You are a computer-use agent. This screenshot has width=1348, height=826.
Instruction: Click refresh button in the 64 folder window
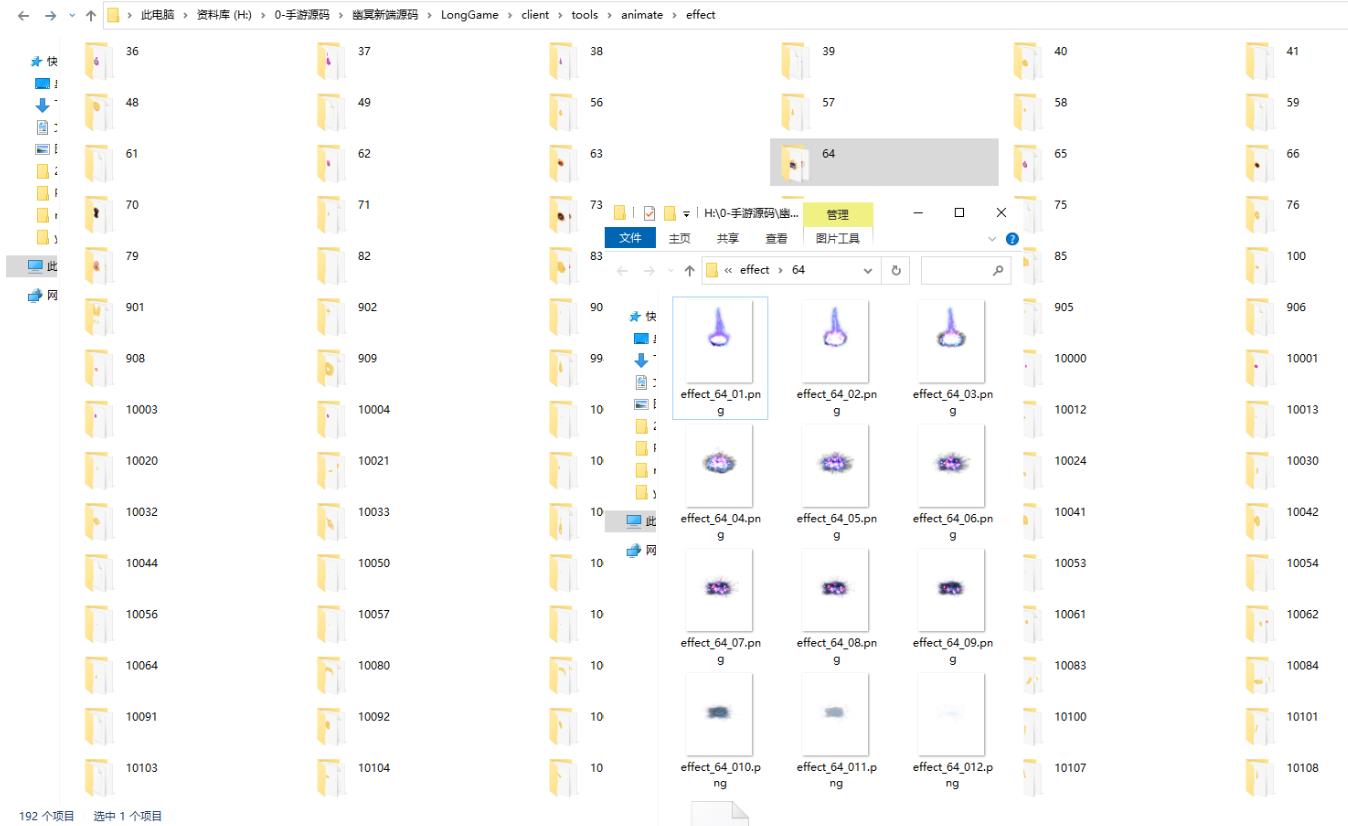click(x=896, y=270)
